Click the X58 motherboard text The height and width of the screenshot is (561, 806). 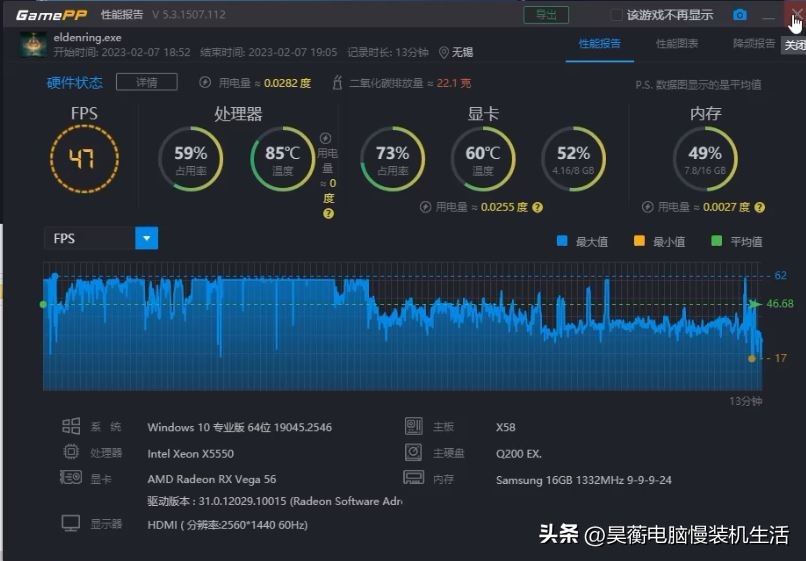[x=505, y=427]
